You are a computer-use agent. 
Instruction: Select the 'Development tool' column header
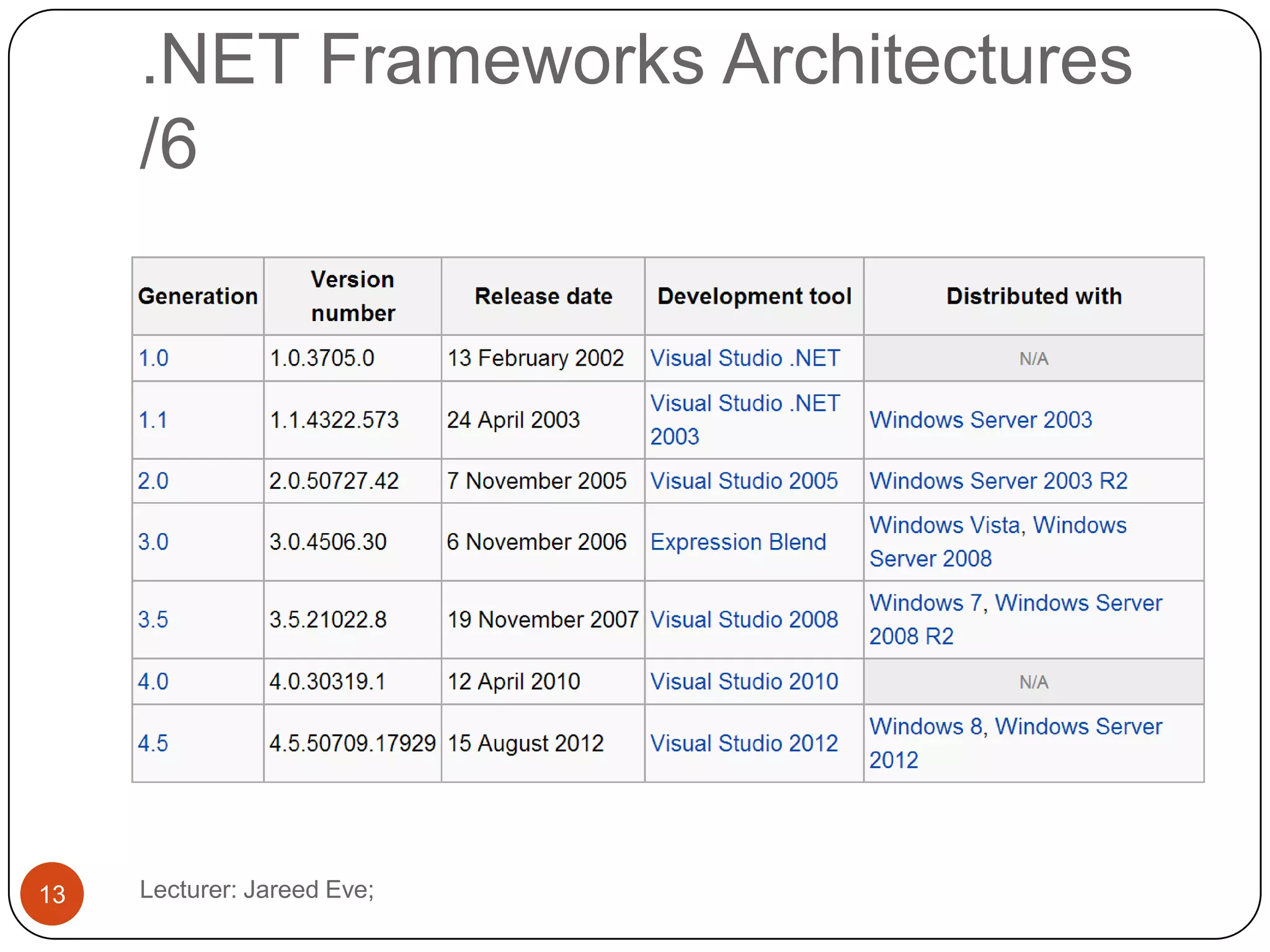[754, 296]
